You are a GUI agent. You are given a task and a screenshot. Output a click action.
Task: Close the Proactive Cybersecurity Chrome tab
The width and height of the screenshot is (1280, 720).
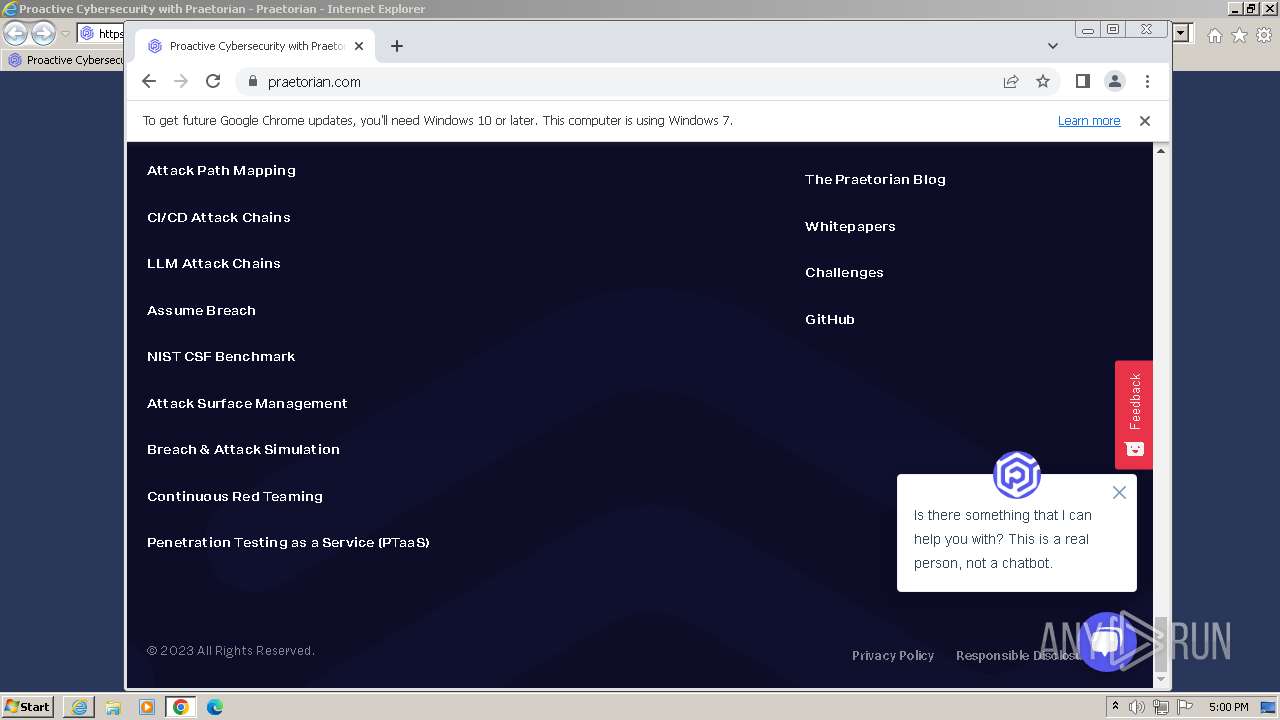(359, 46)
